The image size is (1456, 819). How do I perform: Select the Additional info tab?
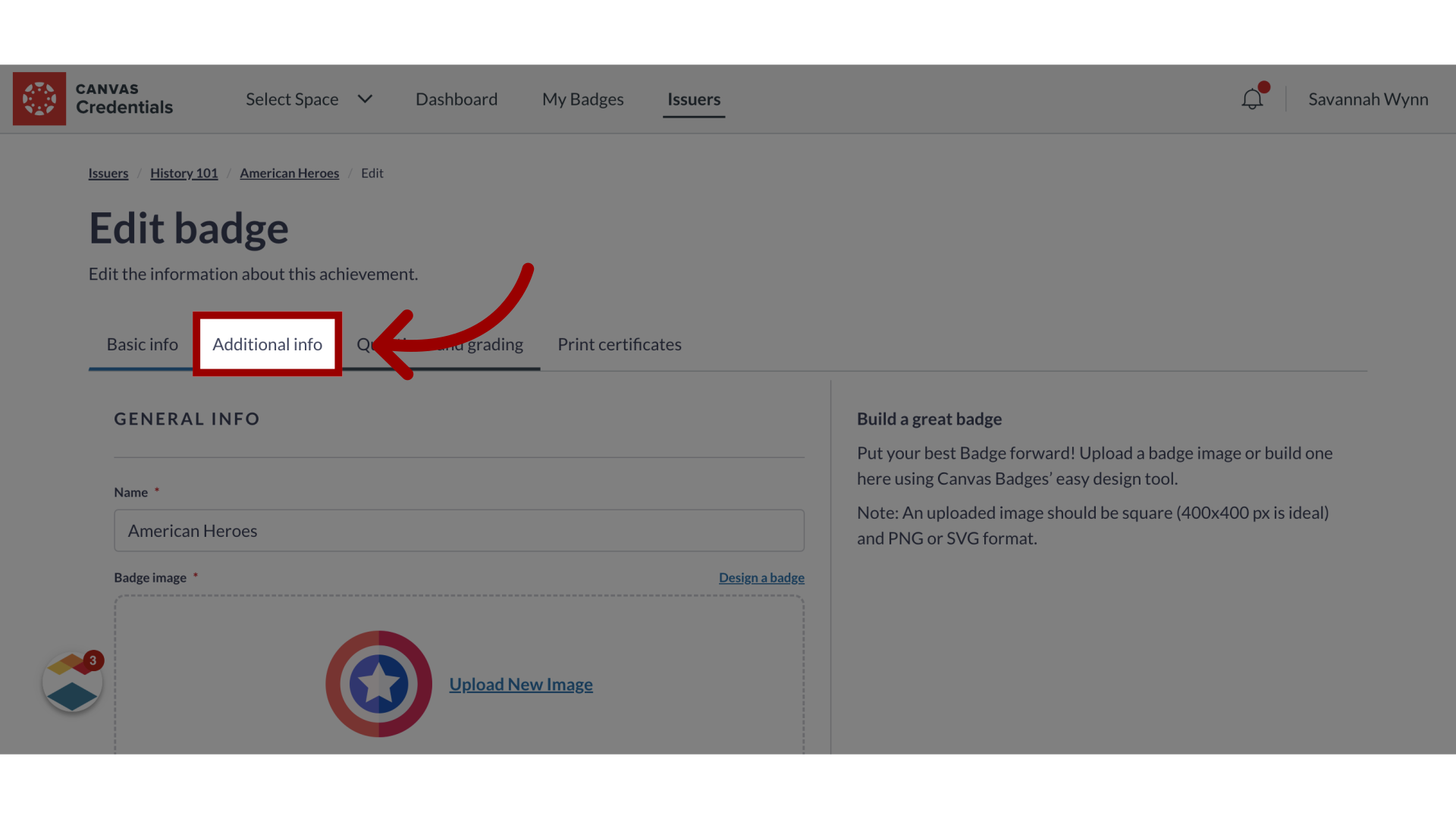[x=267, y=344]
